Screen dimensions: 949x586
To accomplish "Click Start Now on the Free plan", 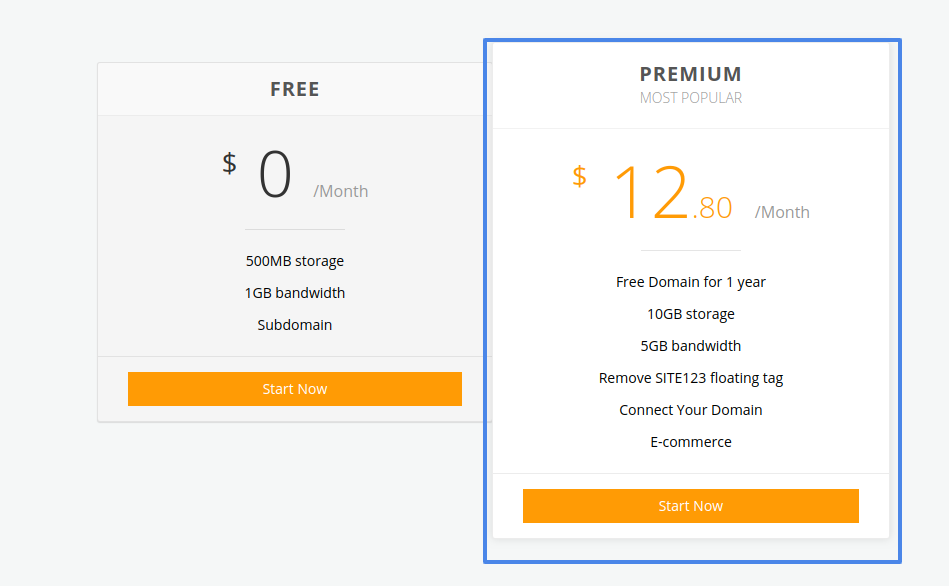I will click(294, 389).
